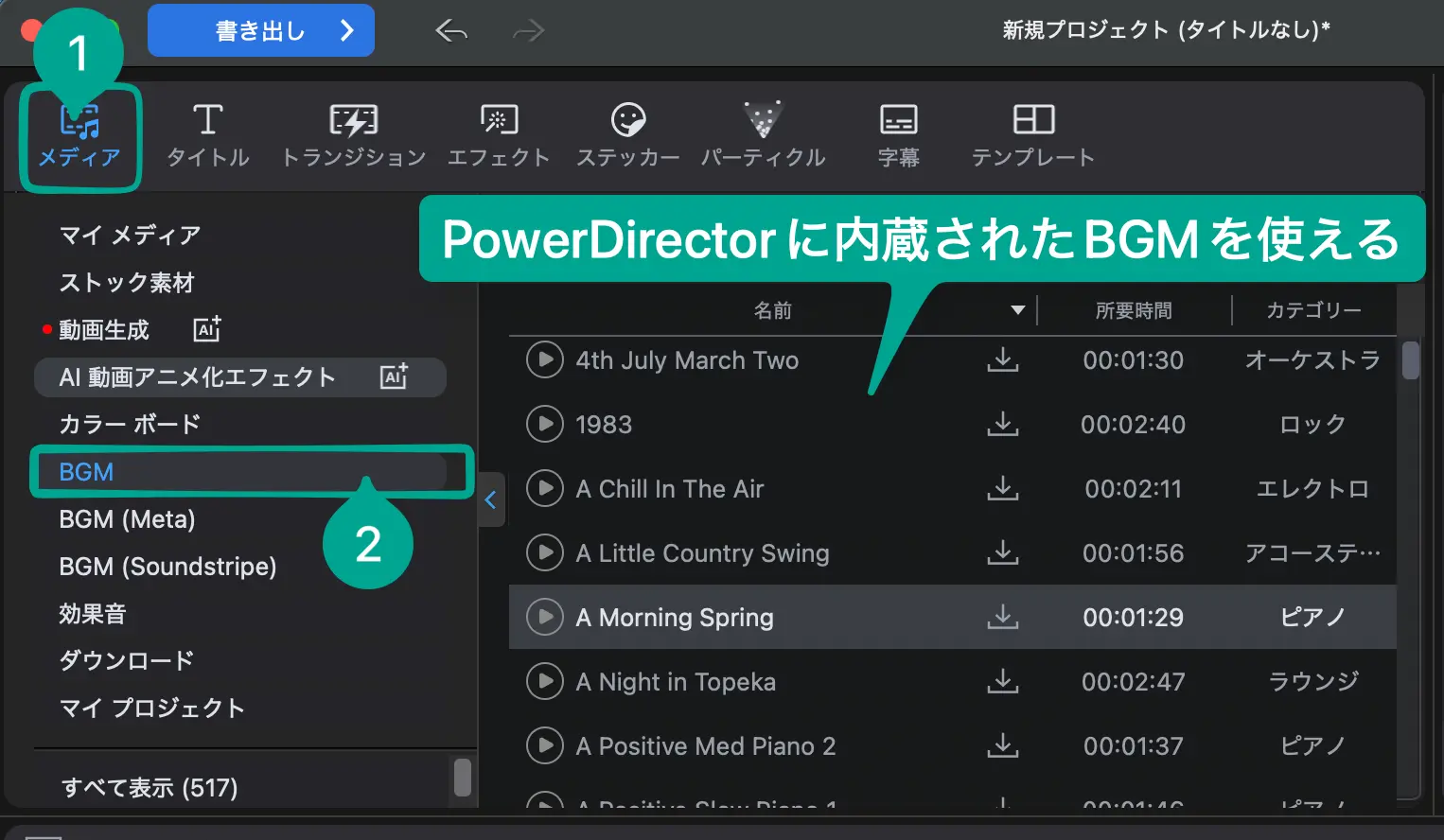Sort by 名前 column header
This screenshot has height=840, width=1444.
point(773,310)
